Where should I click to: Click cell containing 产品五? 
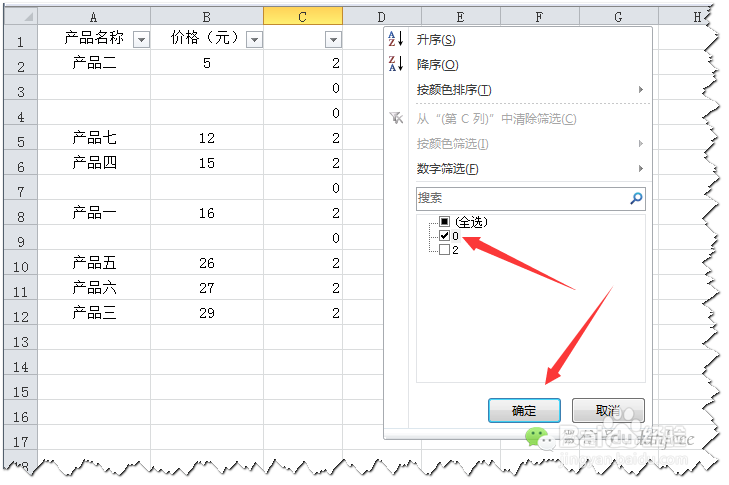(x=94, y=263)
